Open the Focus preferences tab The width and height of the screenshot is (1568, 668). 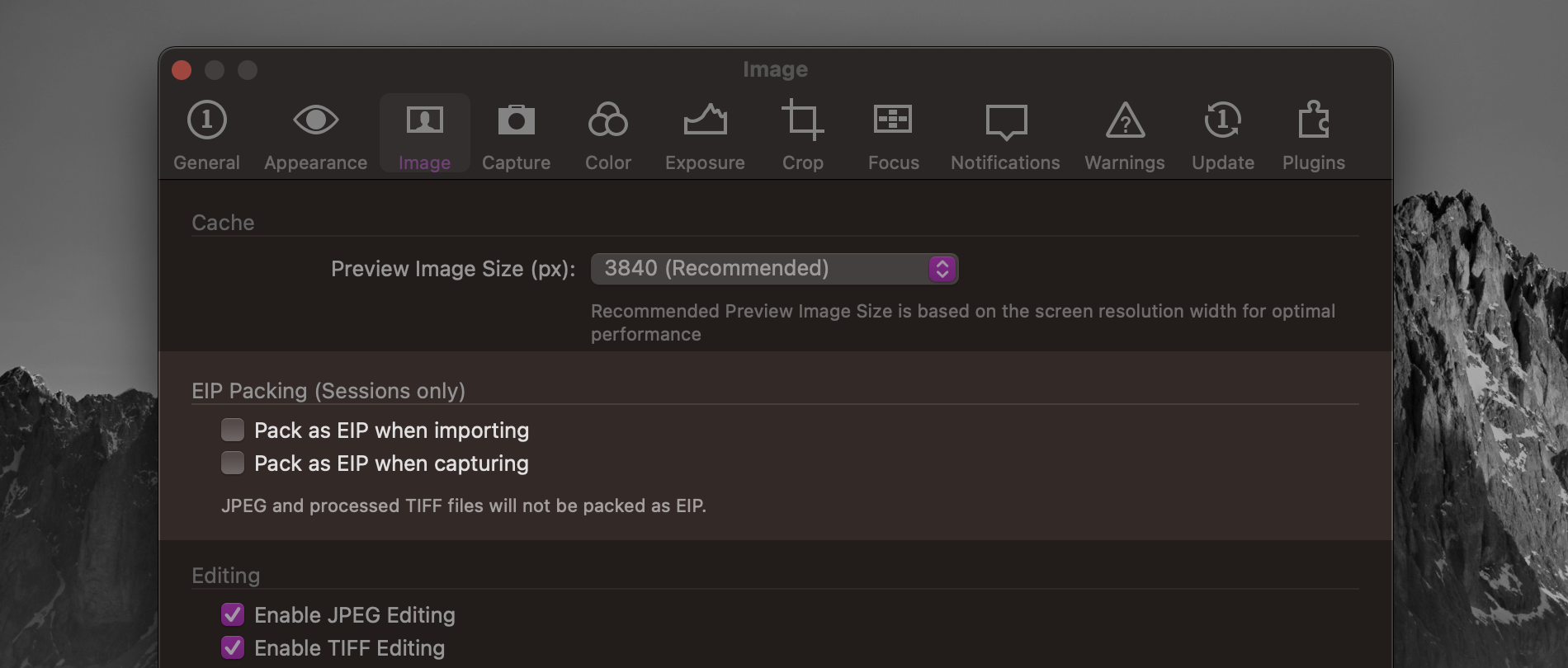pyautogui.click(x=893, y=136)
